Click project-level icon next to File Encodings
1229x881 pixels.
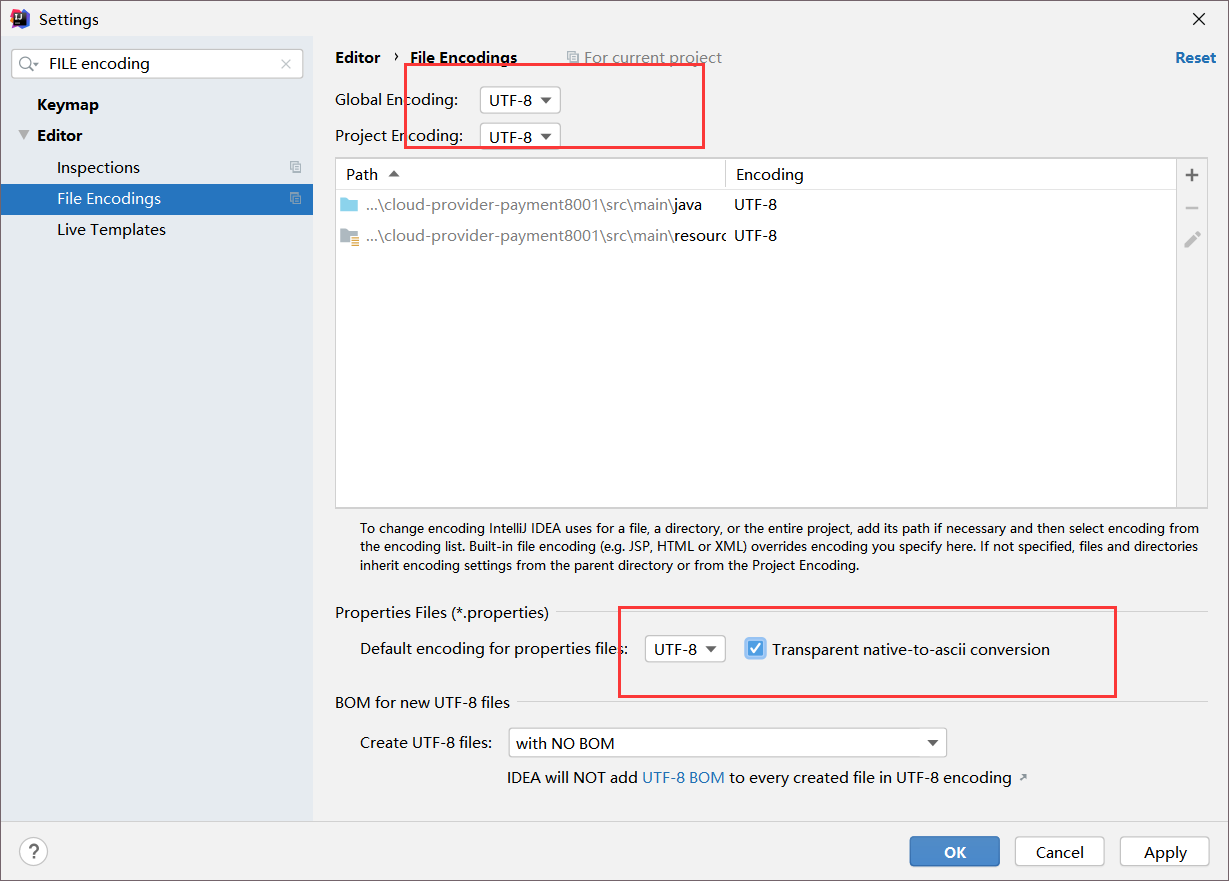coord(295,199)
